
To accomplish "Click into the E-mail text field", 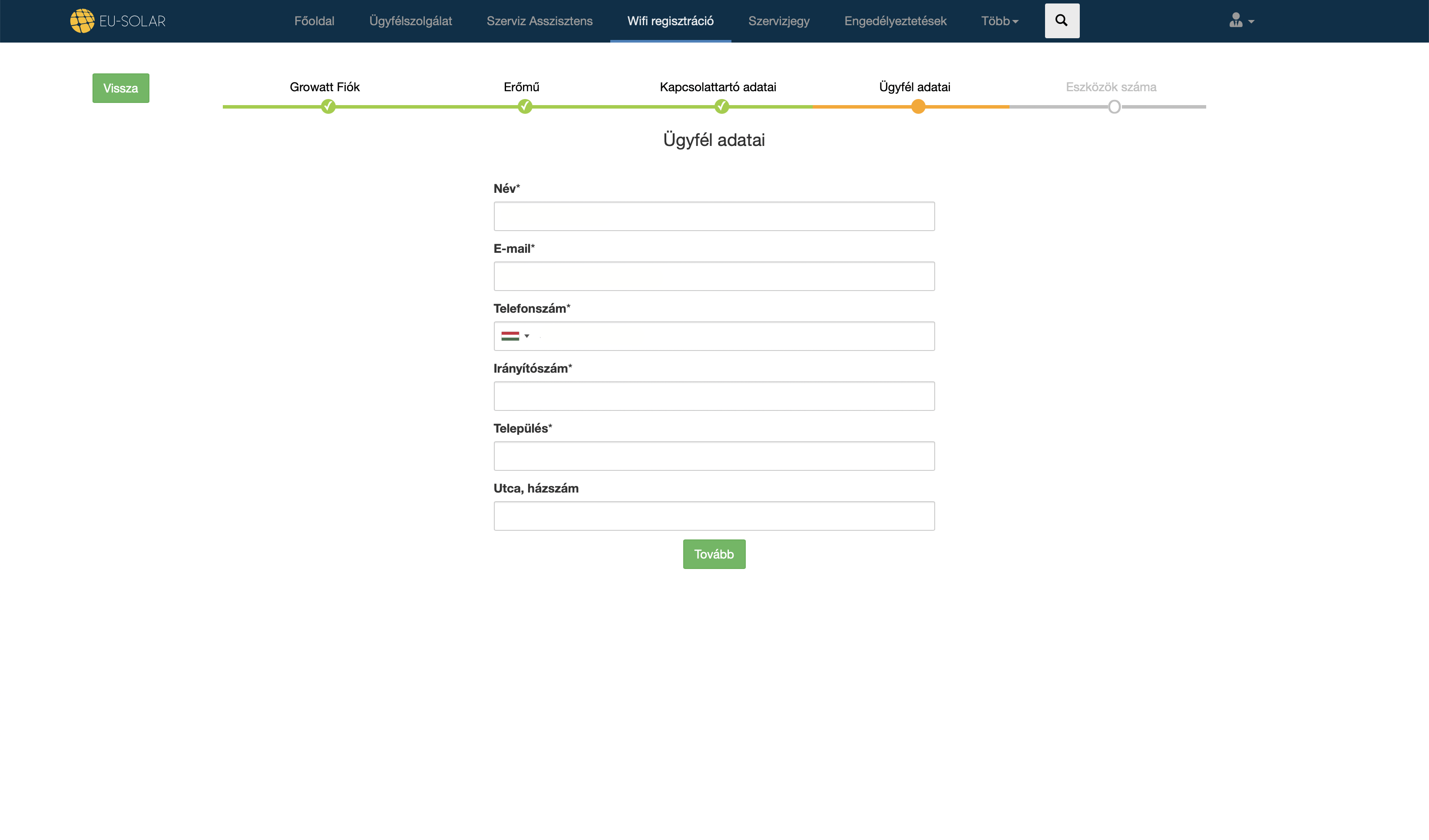I will (x=714, y=276).
